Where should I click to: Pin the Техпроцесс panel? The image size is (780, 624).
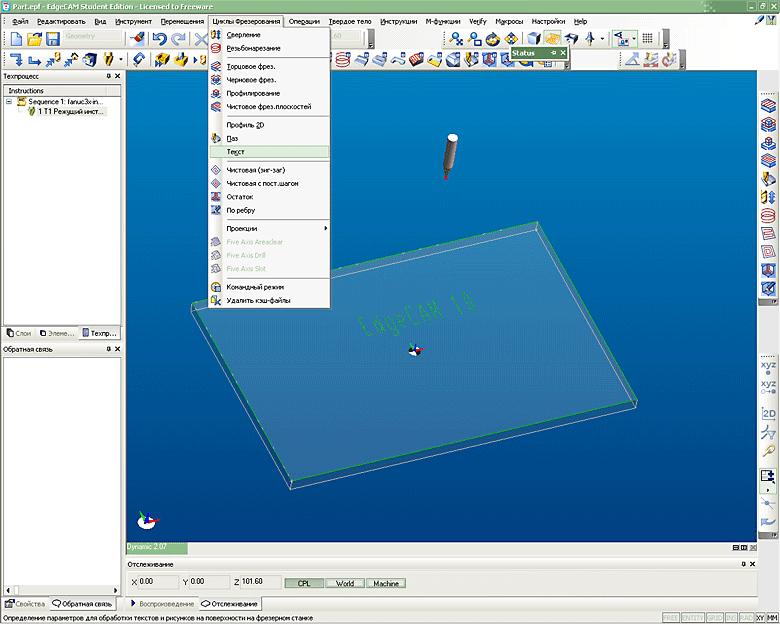[x=108, y=76]
